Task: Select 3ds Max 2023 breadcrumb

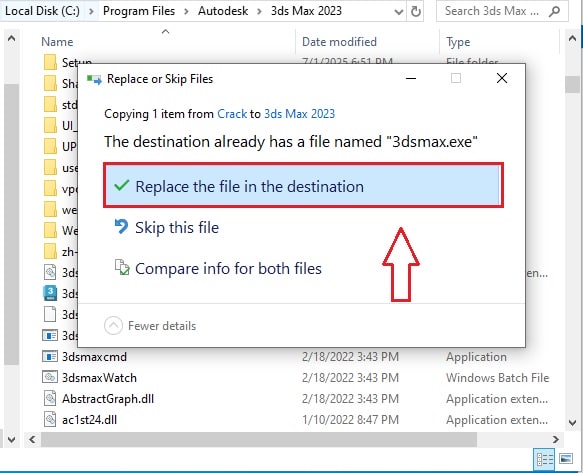Action: tap(306, 11)
